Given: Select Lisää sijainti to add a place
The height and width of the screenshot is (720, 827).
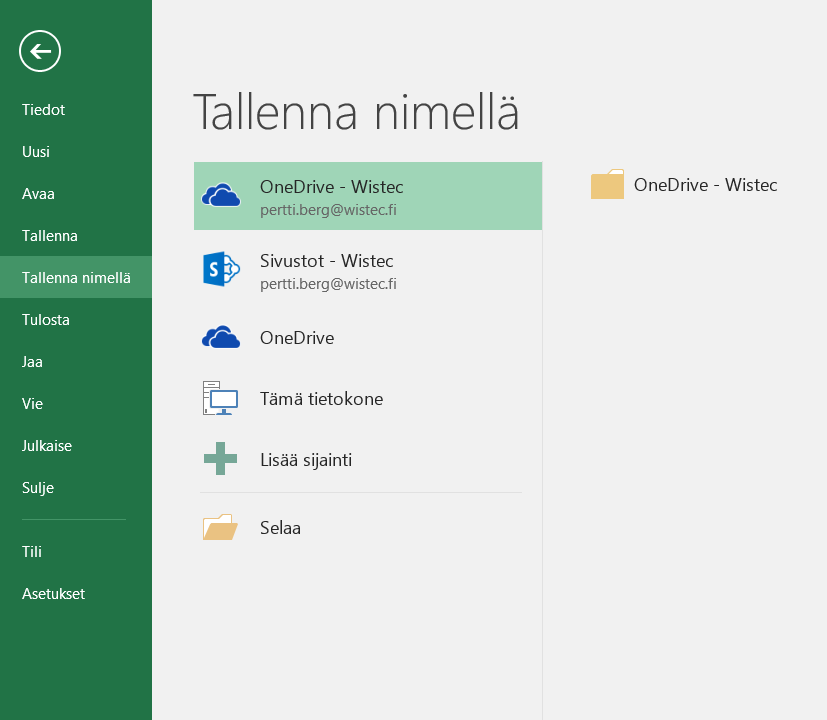Looking at the screenshot, I should 306,460.
